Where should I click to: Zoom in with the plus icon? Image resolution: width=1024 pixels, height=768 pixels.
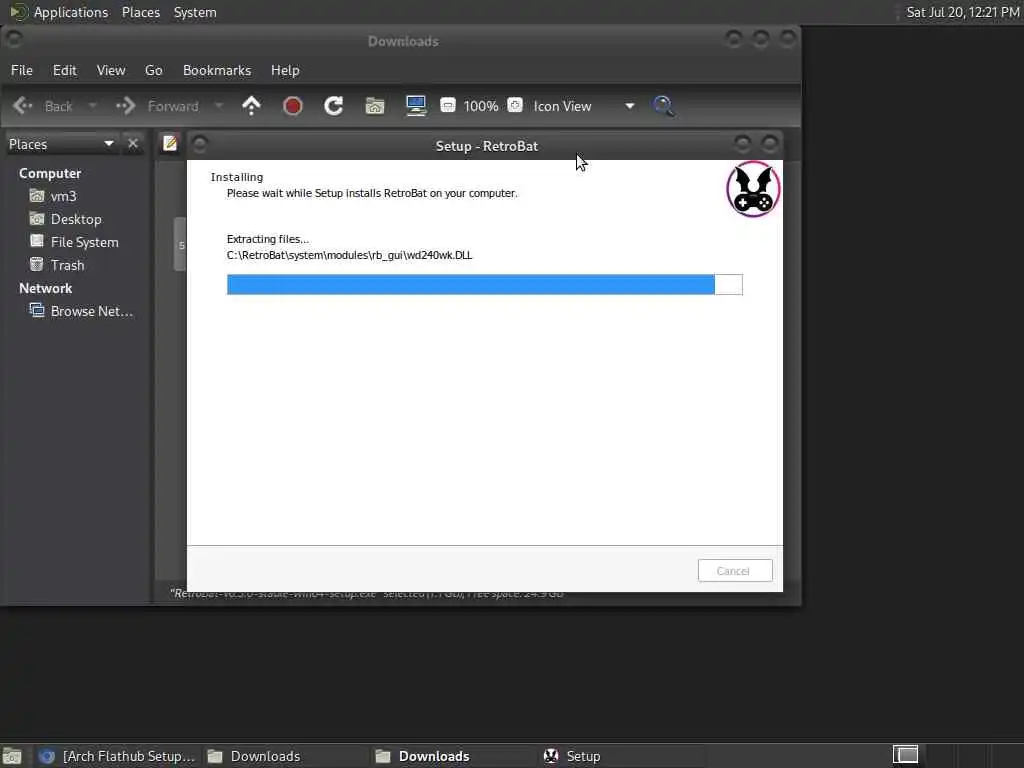(x=515, y=105)
